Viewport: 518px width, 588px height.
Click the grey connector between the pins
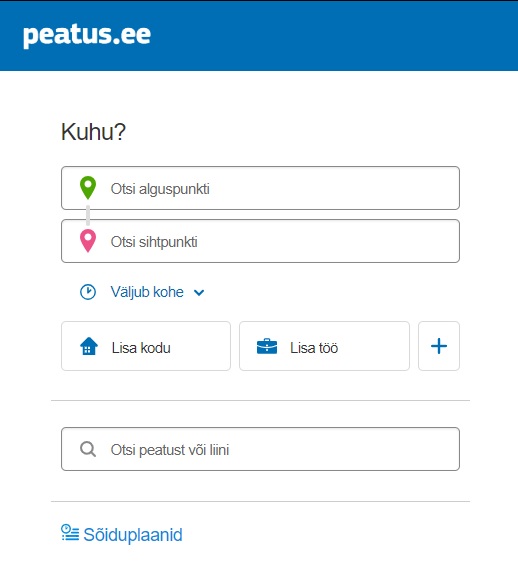[88, 215]
